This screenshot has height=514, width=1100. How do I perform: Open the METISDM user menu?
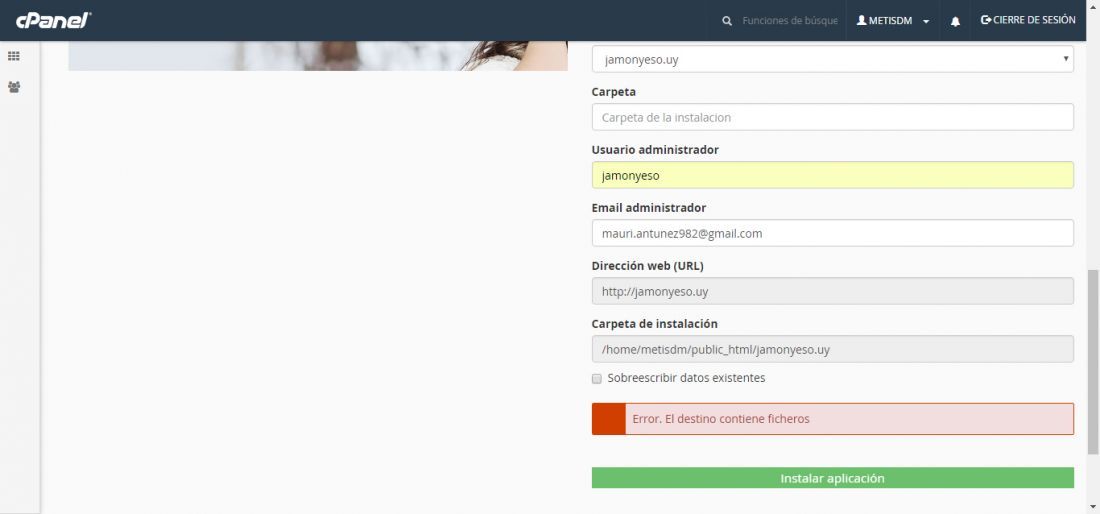(x=892, y=21)
